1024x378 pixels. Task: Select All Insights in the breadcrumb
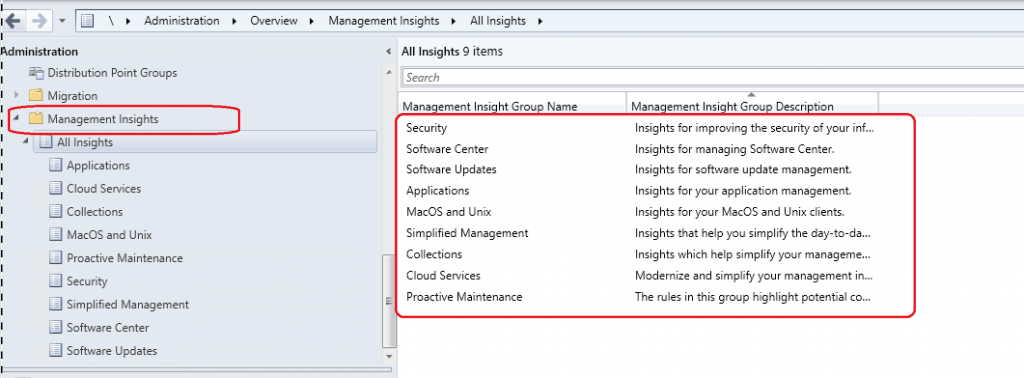click(498, 21)
